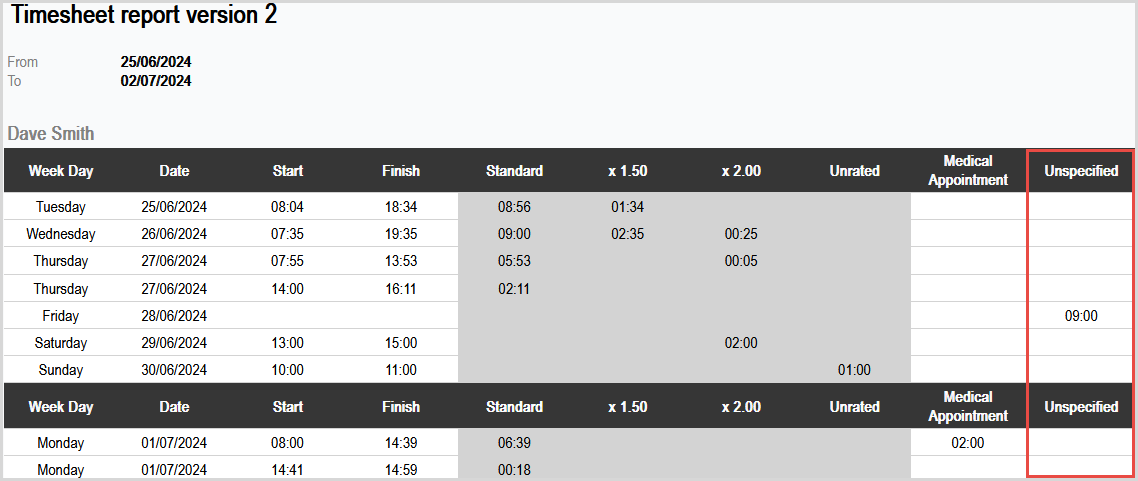1138x481 pixels.
Task: Click the Unspecified header in the top header row
Action: point(1081,171)
